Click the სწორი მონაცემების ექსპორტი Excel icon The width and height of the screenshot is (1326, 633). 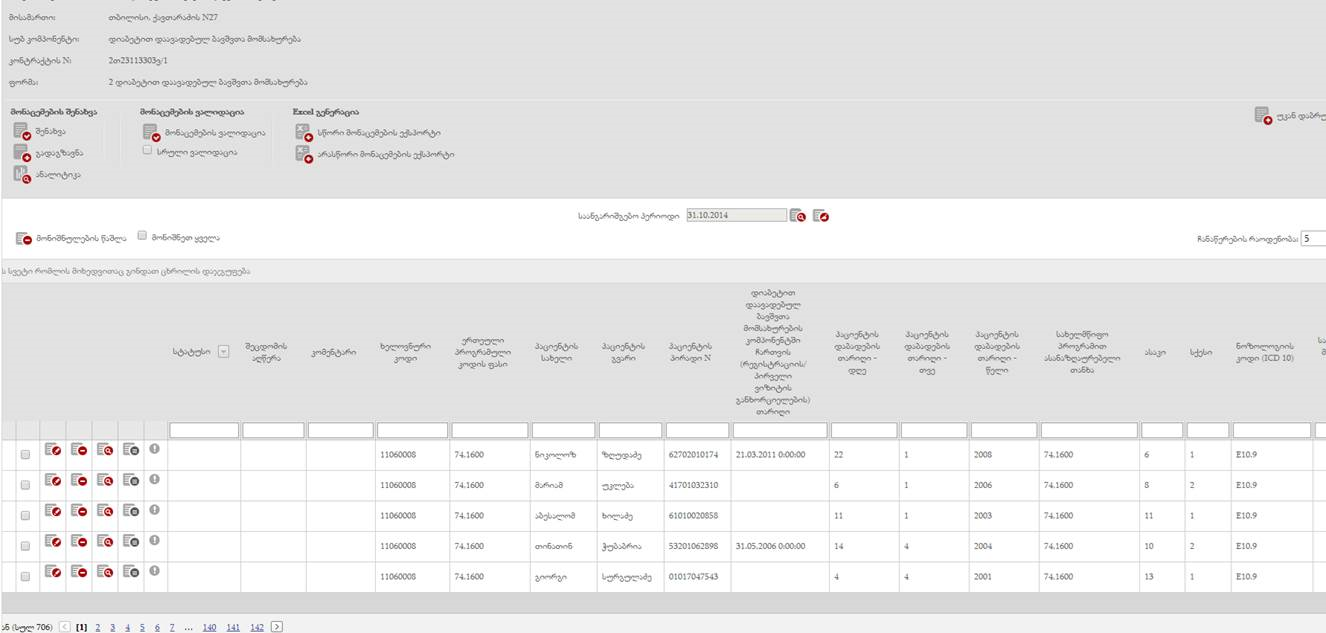(x=303, y=132)
